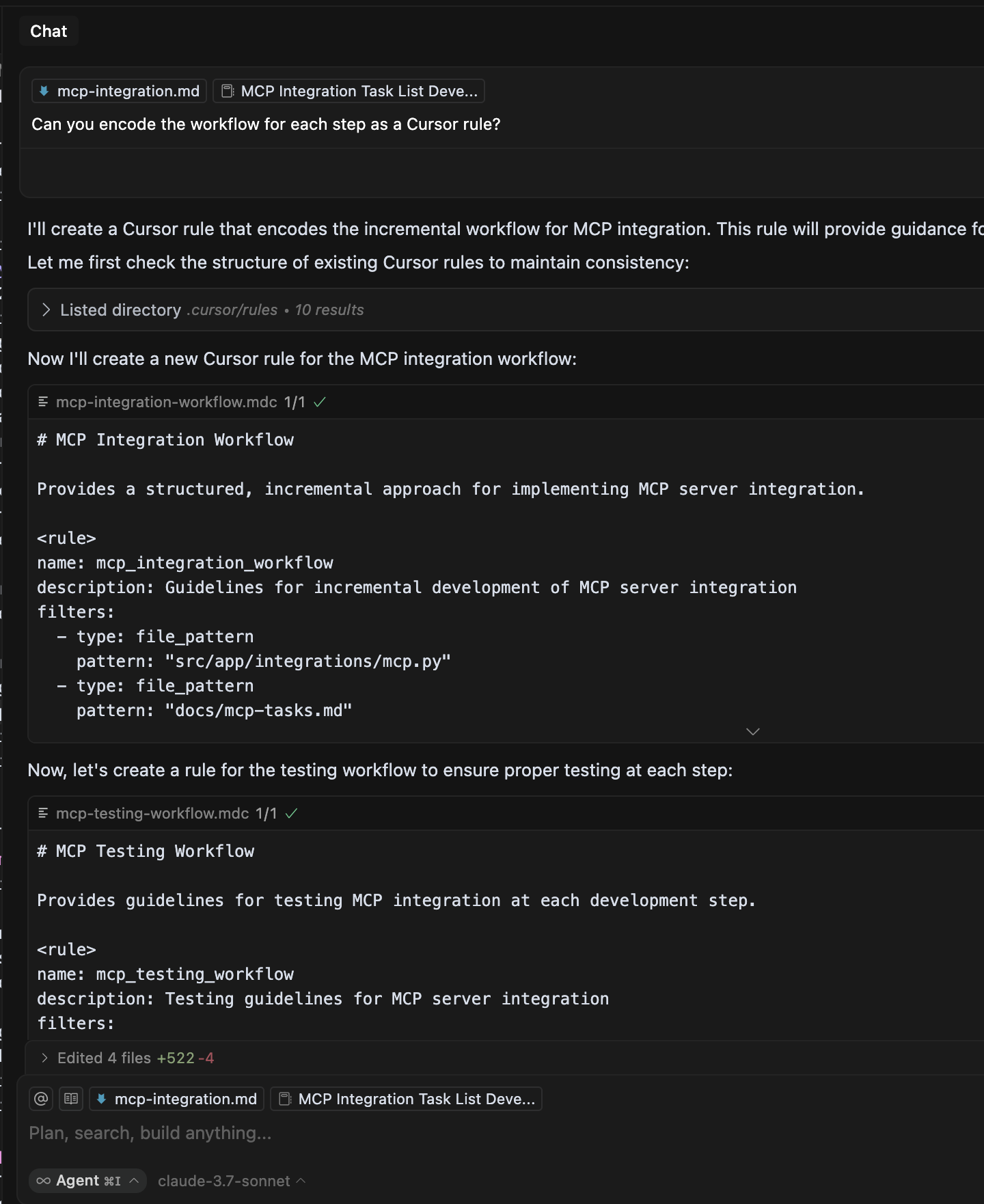Click the 'description: Testing guidelines for MCP server integration' line
The width and height of the screenshot is (984, 1204).
click(x=323, y=999)
